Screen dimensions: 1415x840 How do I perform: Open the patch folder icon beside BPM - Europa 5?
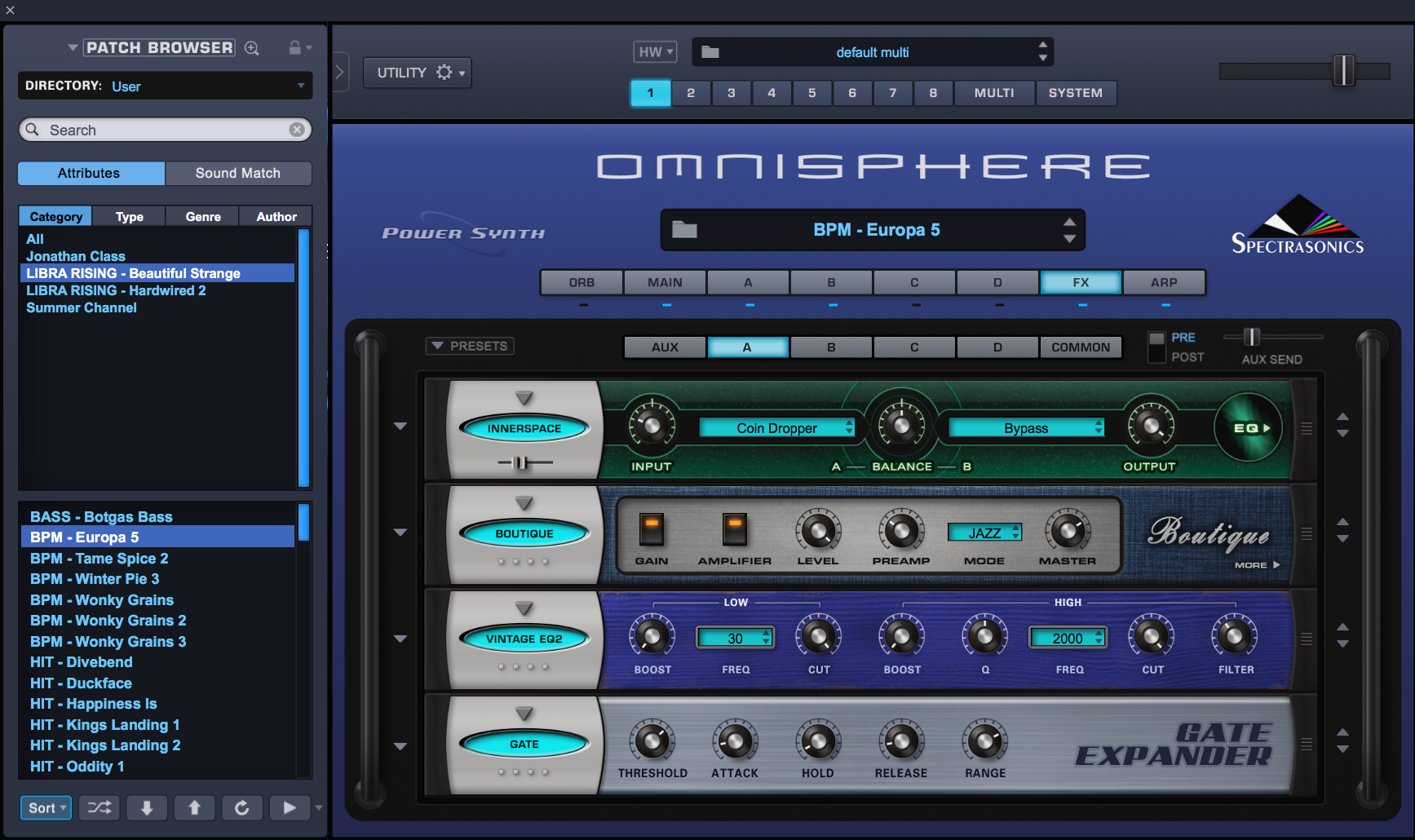(x=684, y=230)
